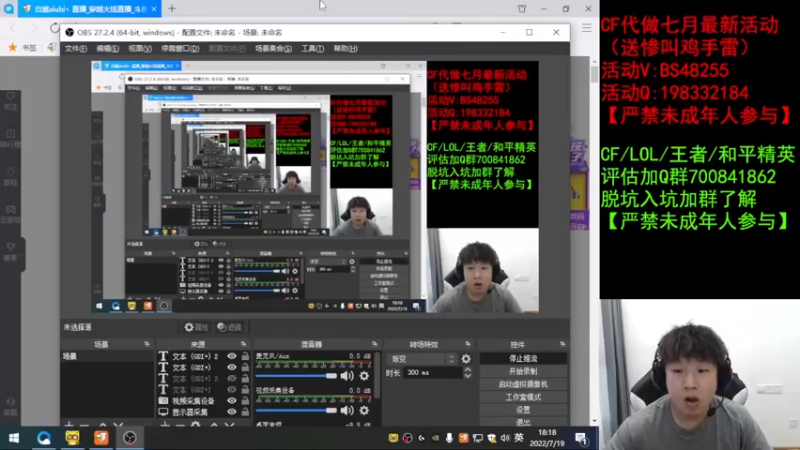
Task: Click the 书签 bookmark star icon
Action: click(13, 47)
